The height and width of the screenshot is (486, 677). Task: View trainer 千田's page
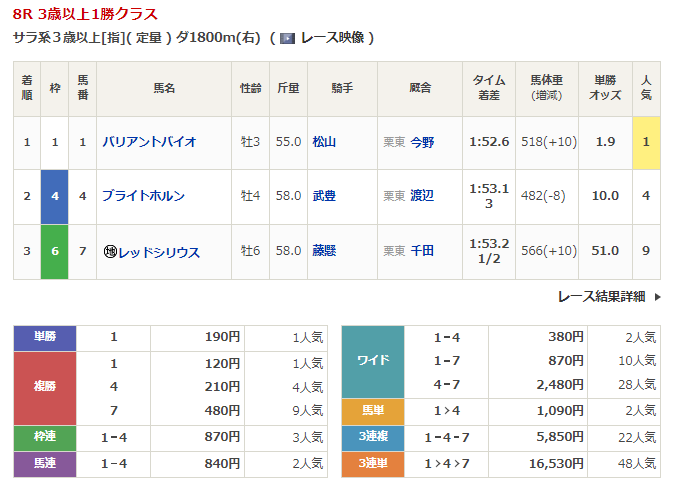pyautogui.click(x=422, y=252)
